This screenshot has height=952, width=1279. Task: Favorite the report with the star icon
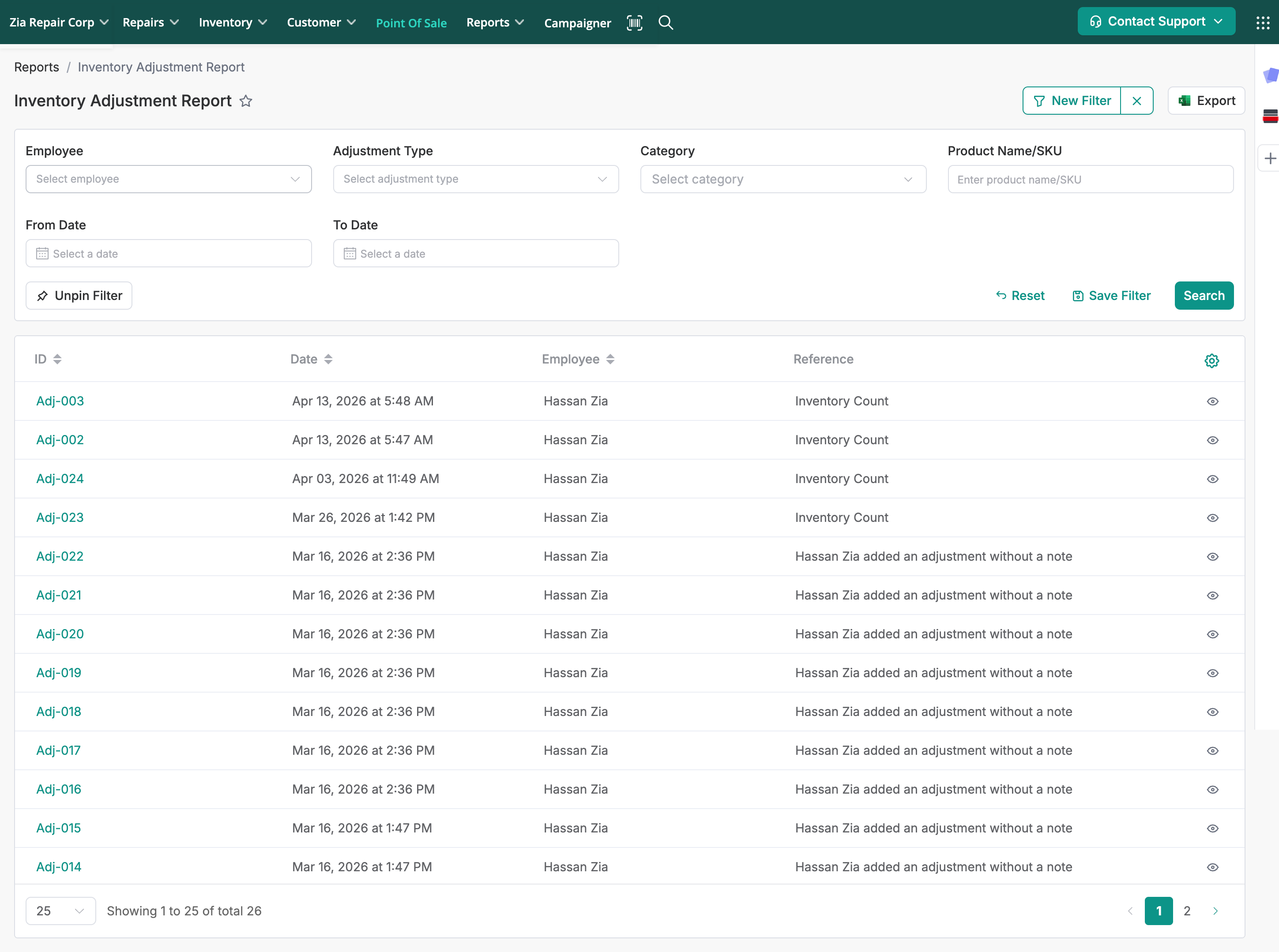click(246, 101)
